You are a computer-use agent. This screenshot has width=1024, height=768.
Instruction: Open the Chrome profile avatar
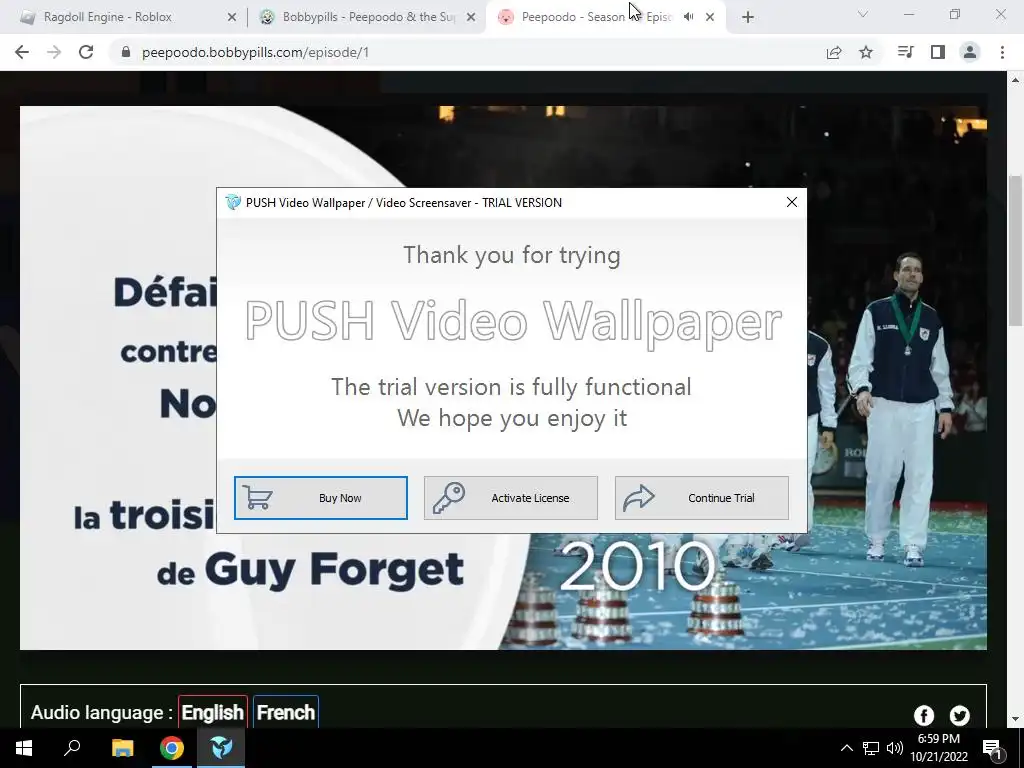pyautogui.click(x=970, y=52)
